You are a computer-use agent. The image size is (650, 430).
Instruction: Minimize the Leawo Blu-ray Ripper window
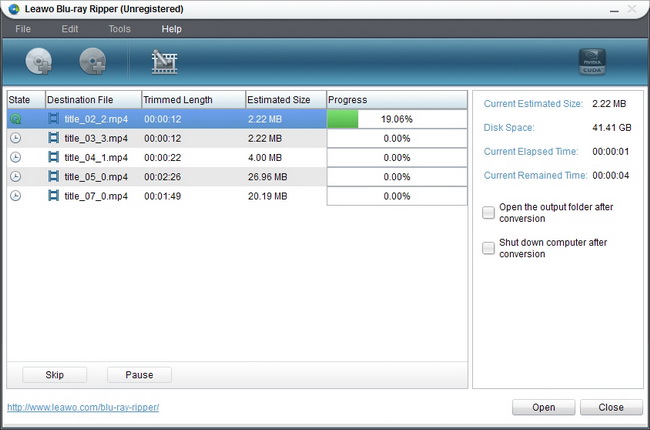(614, 10)
